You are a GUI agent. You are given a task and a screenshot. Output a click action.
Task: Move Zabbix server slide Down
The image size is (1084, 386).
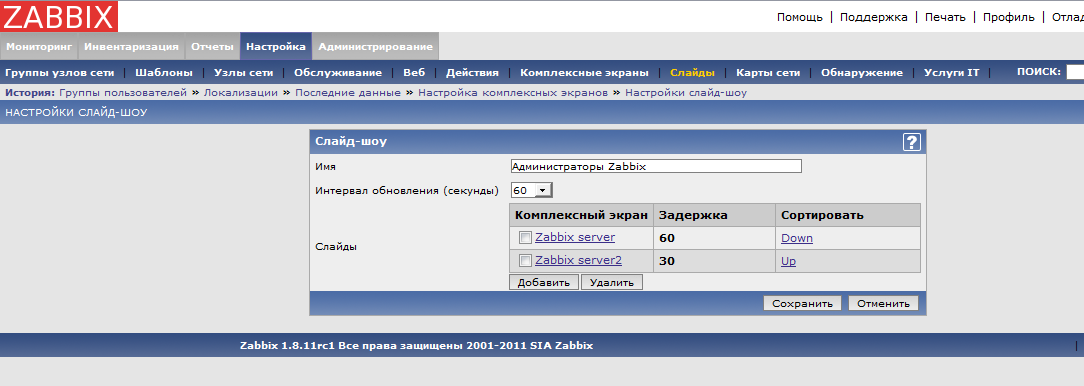point(797,238)
